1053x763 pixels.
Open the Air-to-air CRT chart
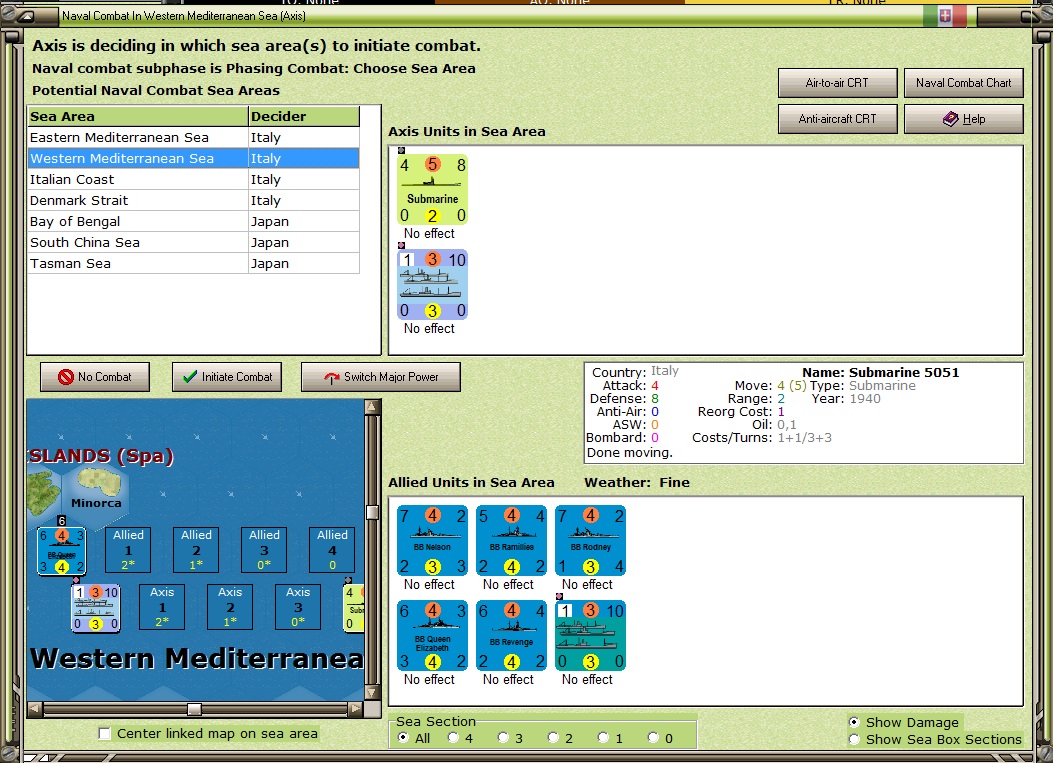point(837,83)
